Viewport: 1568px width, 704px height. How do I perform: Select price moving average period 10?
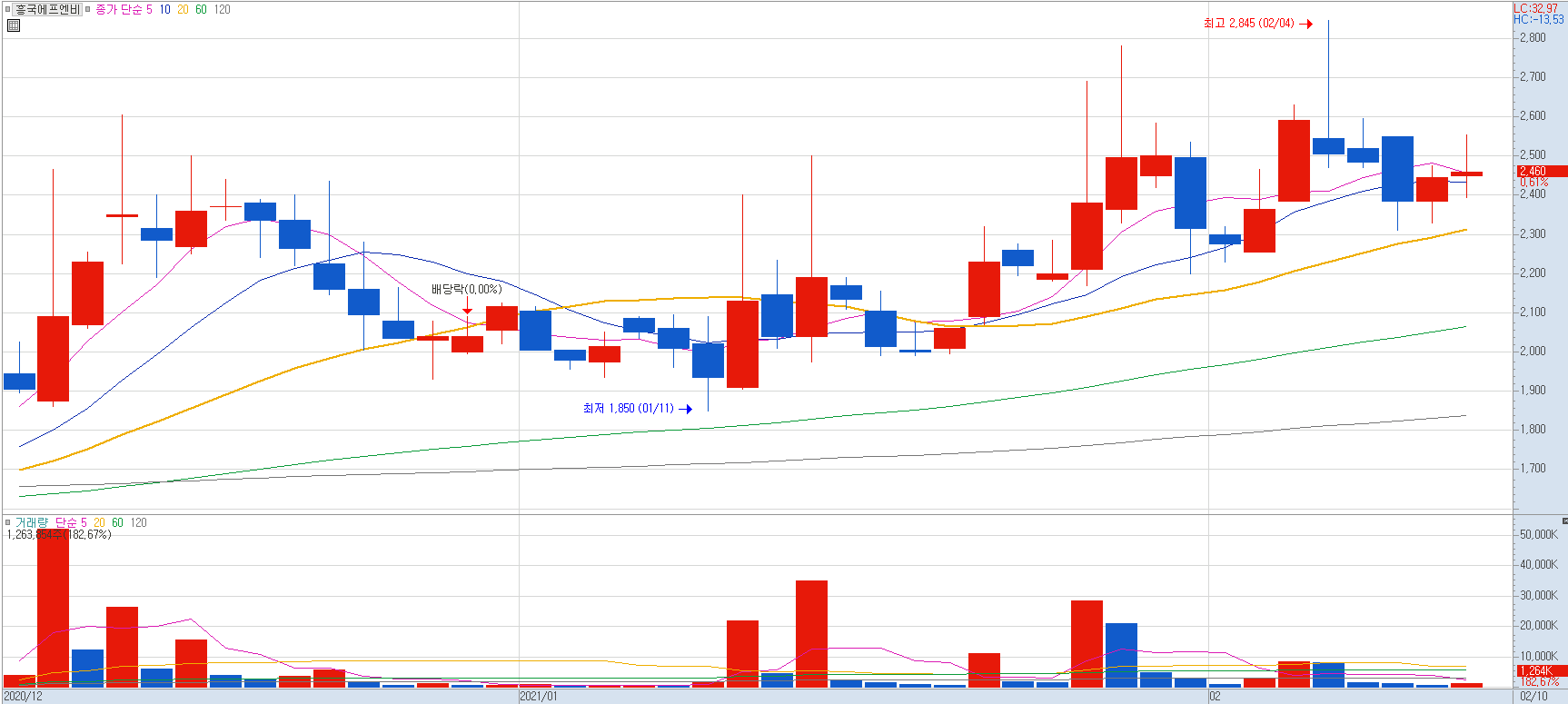pos(164,9)
